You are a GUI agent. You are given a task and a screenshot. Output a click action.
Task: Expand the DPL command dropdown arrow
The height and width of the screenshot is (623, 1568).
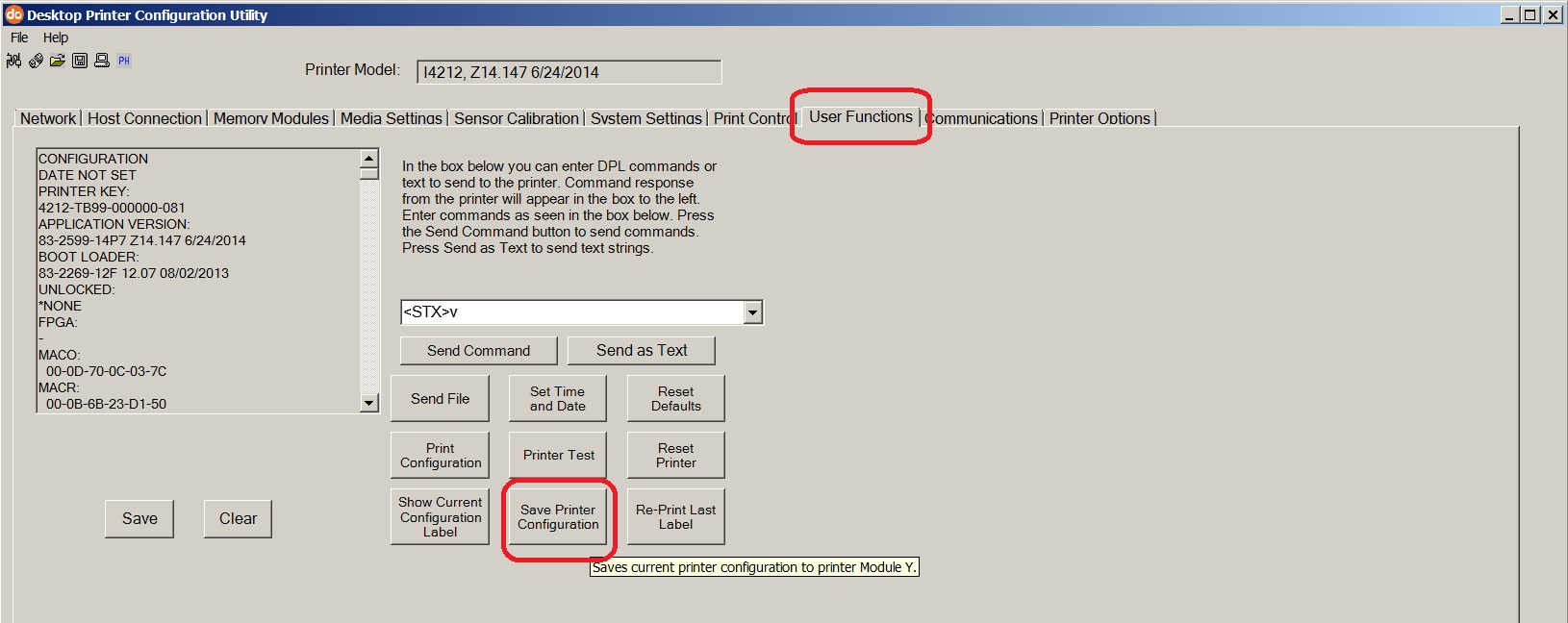coord(753,312)
